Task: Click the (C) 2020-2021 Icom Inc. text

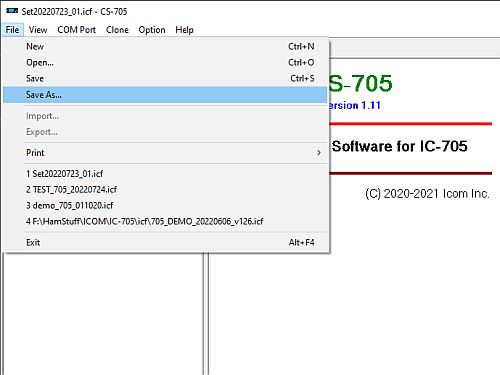Action: 427,194
